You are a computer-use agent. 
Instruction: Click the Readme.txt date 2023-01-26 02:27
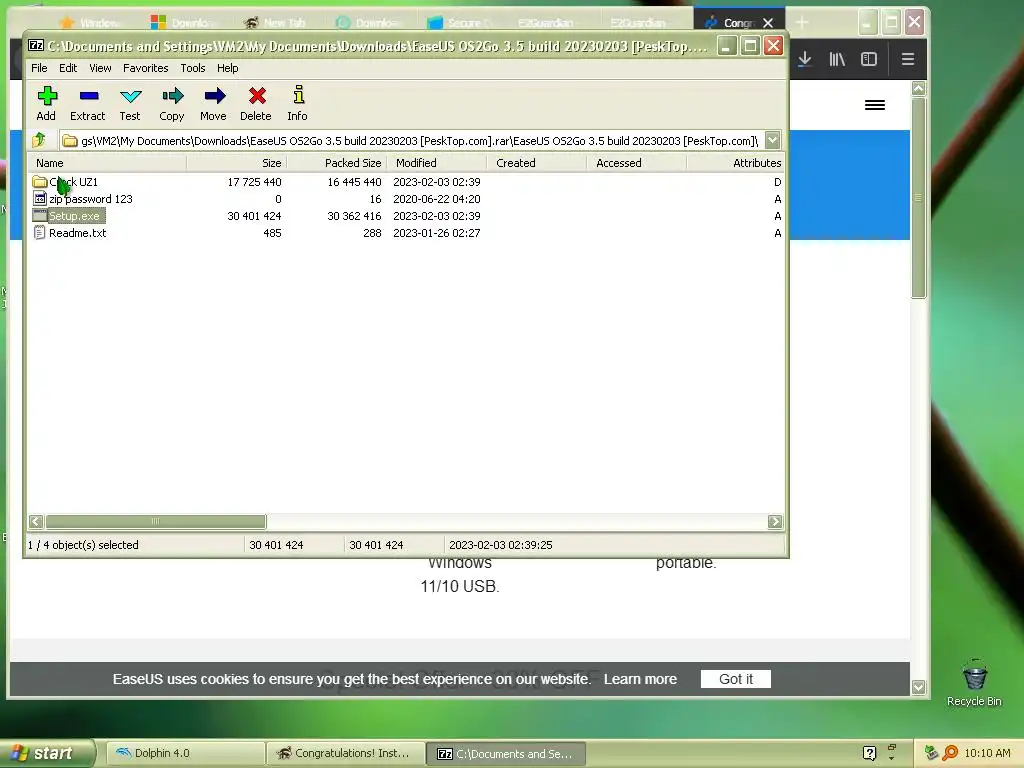click(437, 232)
